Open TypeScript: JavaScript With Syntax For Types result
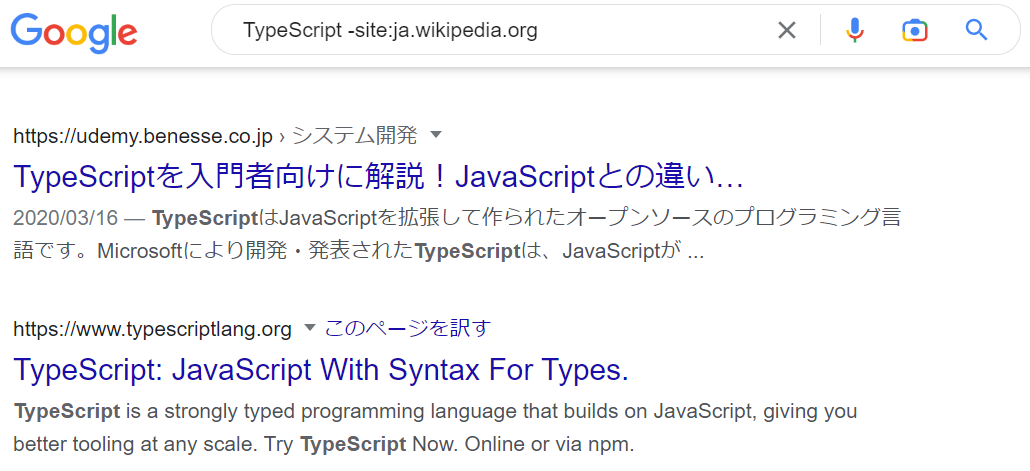Viewport: 1030px width, 471px height. click(321, 370)
